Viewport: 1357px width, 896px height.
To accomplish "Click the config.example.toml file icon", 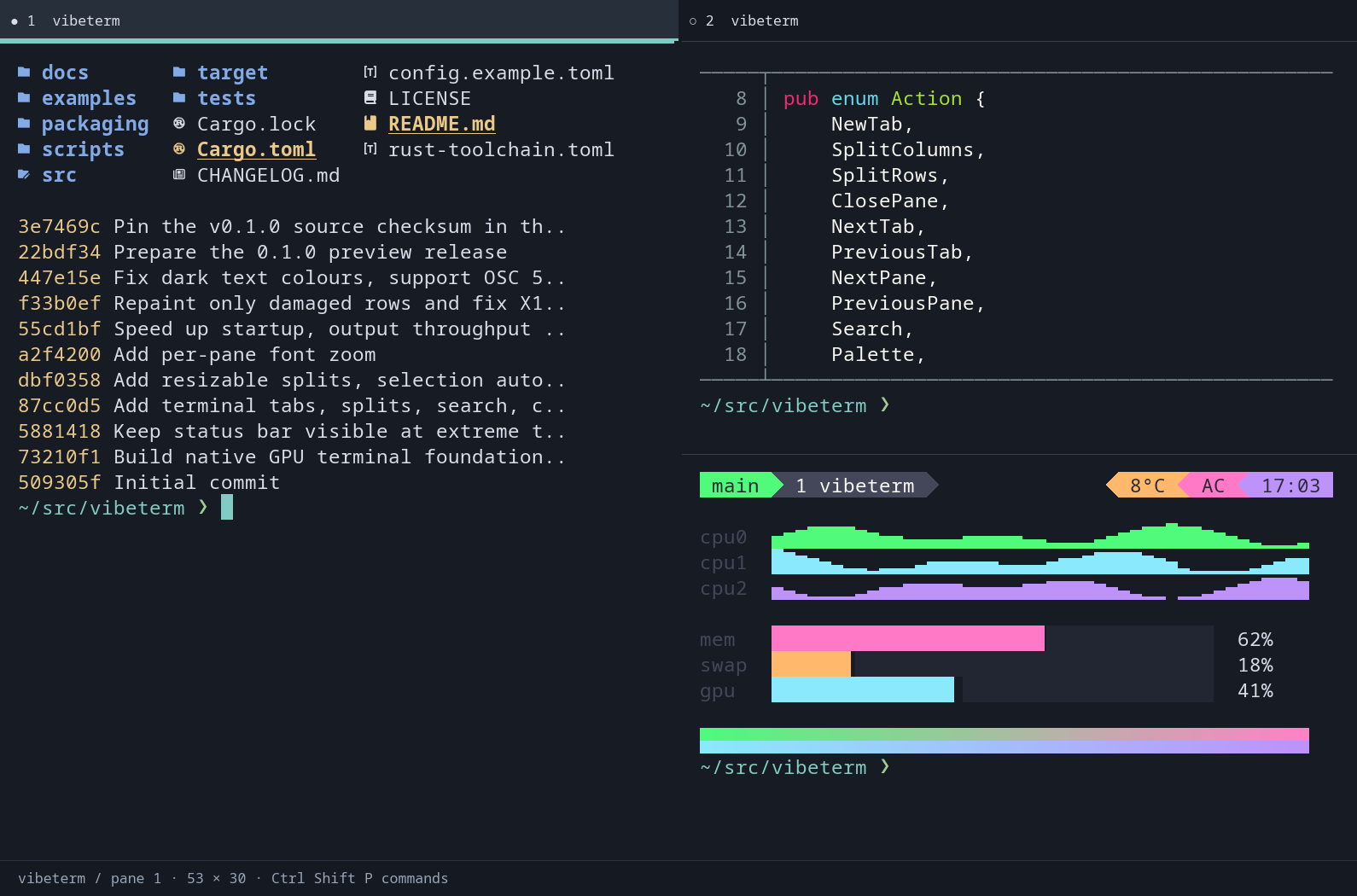I will pos(370,73).
